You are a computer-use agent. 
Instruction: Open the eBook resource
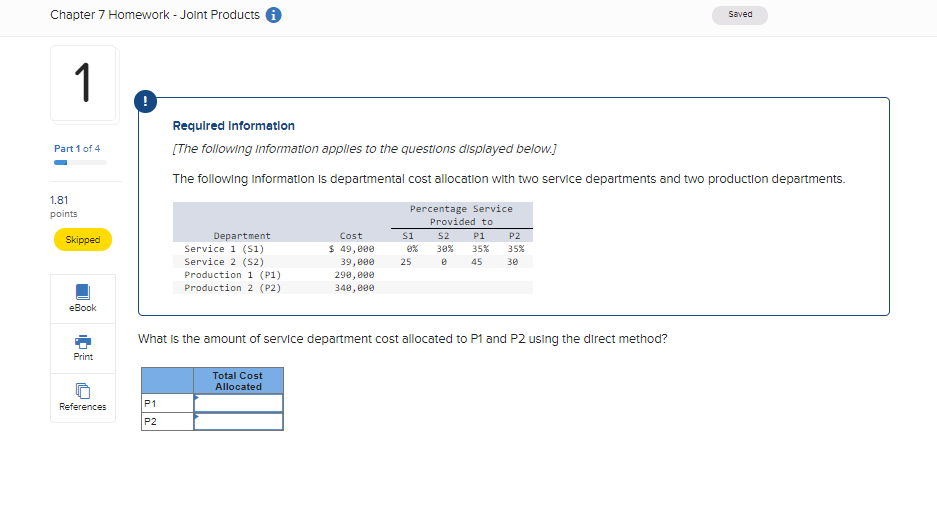(x=83, y=299)
